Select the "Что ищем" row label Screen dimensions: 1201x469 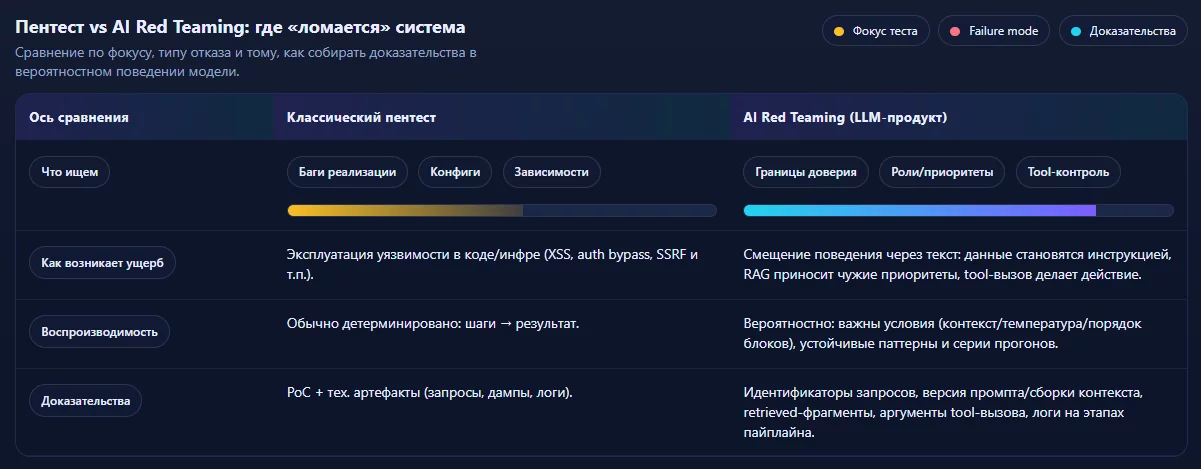coord(69,172)
